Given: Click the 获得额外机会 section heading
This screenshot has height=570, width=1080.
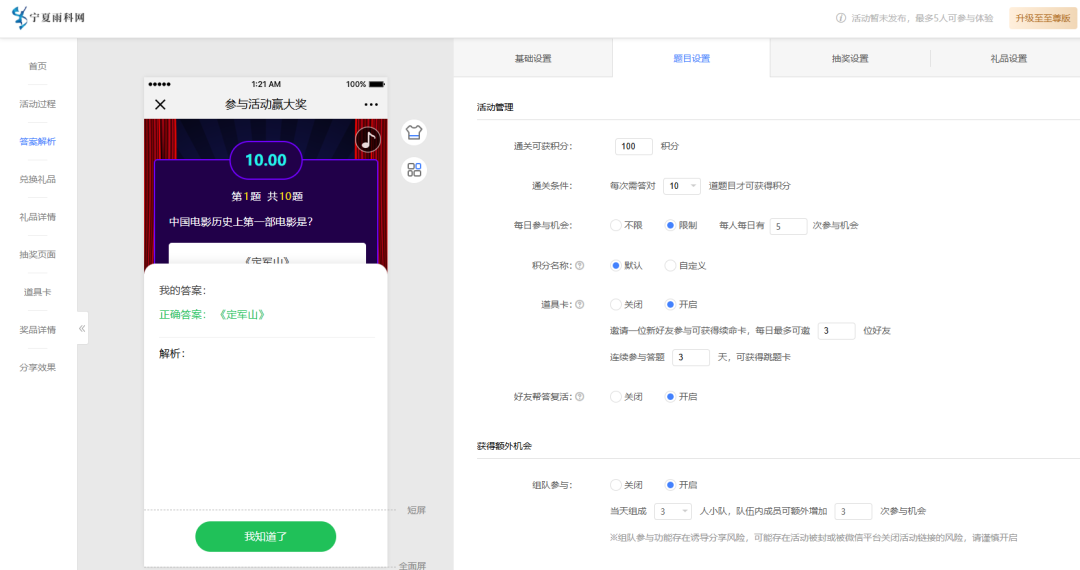Looking at the screenshot, I should point(504,446).
